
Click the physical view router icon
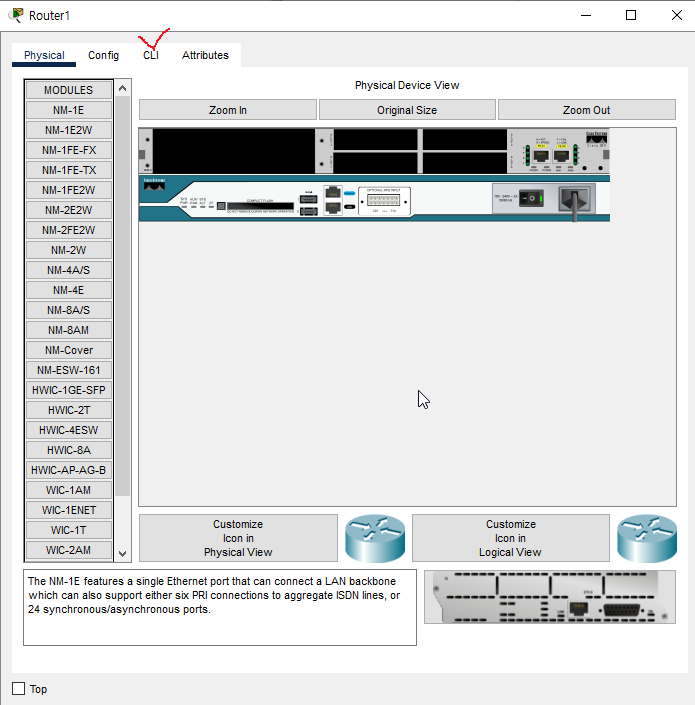[375, 538]
